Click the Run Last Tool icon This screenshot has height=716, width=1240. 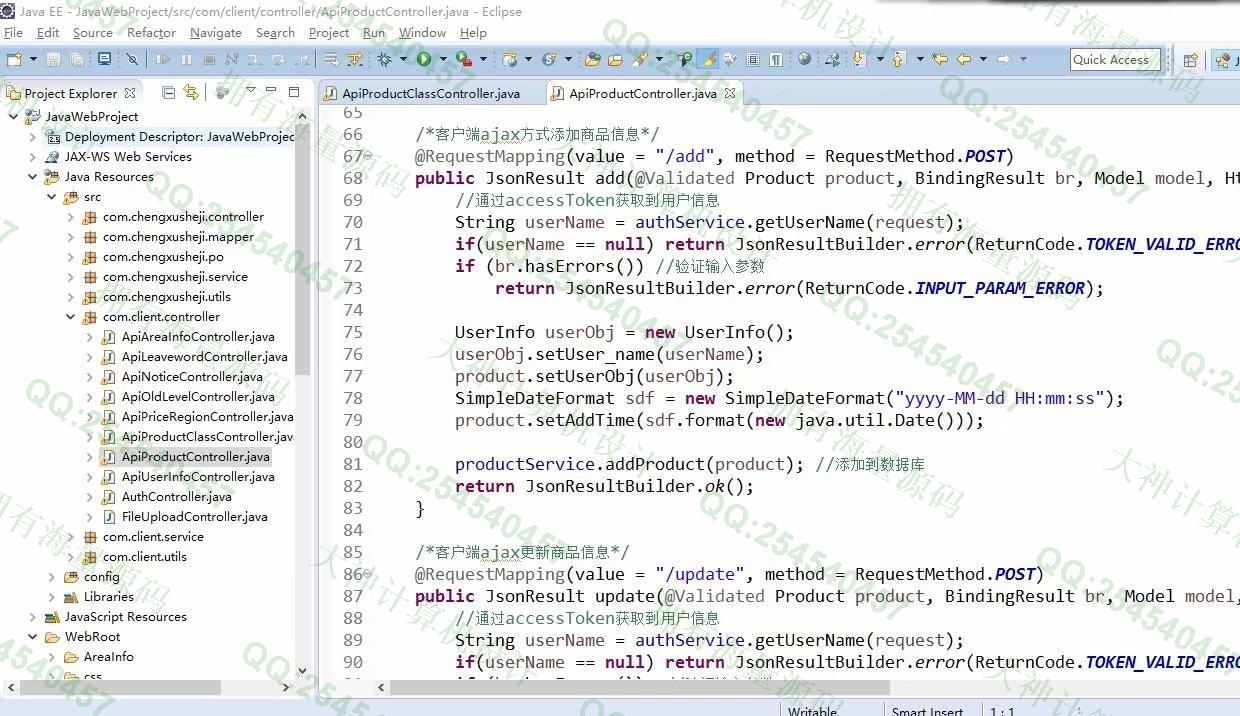click(x=464, y=60)
